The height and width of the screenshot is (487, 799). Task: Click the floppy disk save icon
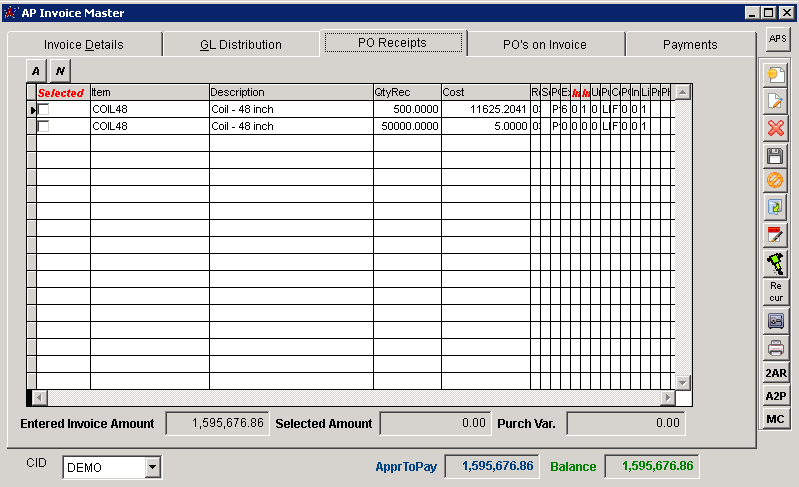(776, 155)
